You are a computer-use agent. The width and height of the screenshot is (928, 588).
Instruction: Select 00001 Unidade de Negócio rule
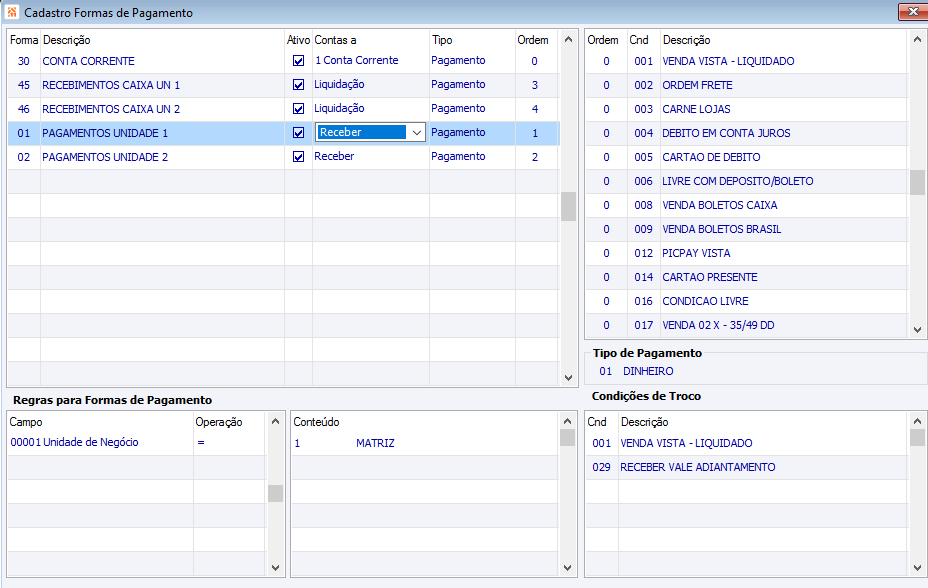click(75, 442)
